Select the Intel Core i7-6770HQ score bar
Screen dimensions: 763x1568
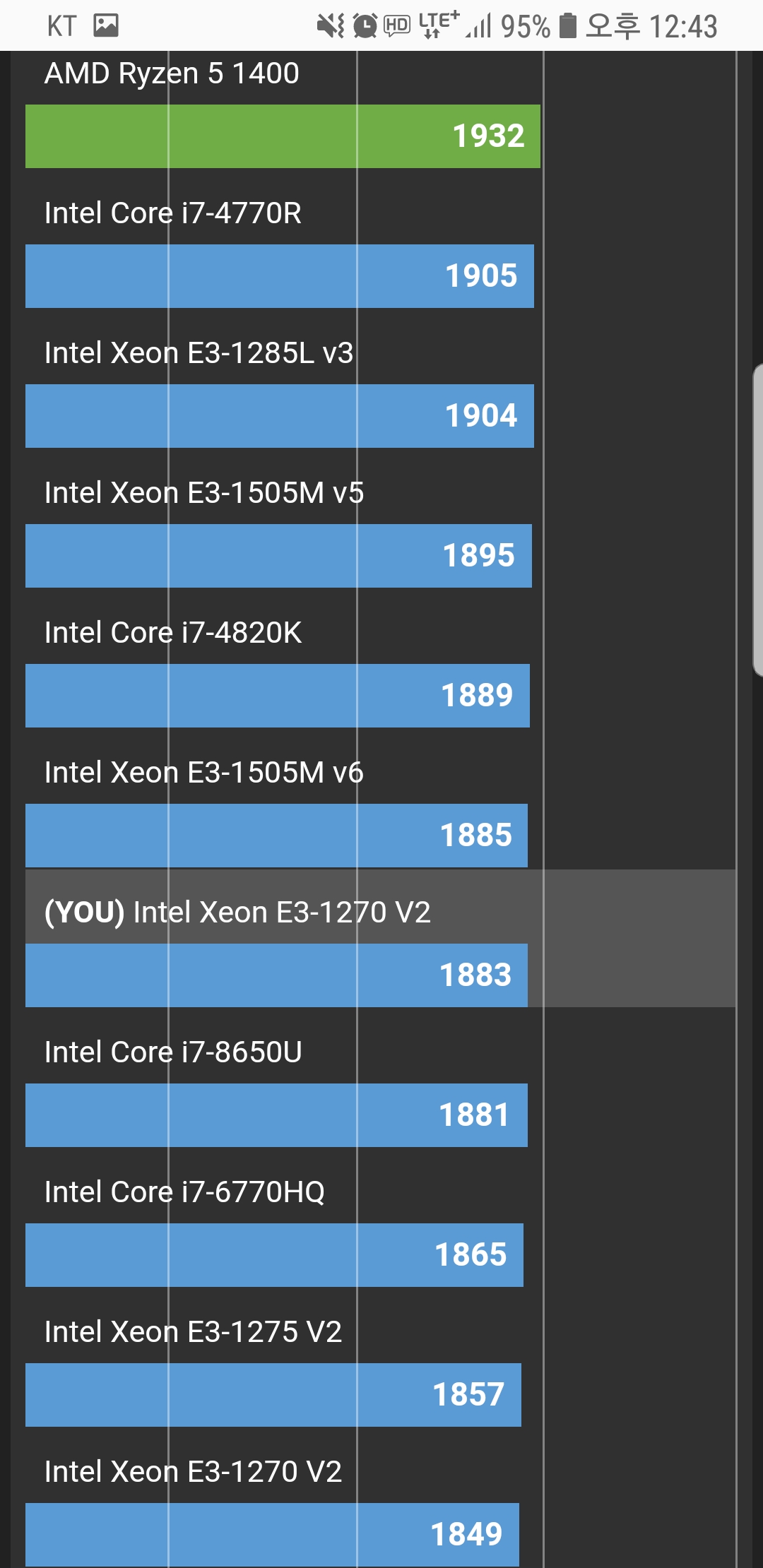pos(274,1255)
